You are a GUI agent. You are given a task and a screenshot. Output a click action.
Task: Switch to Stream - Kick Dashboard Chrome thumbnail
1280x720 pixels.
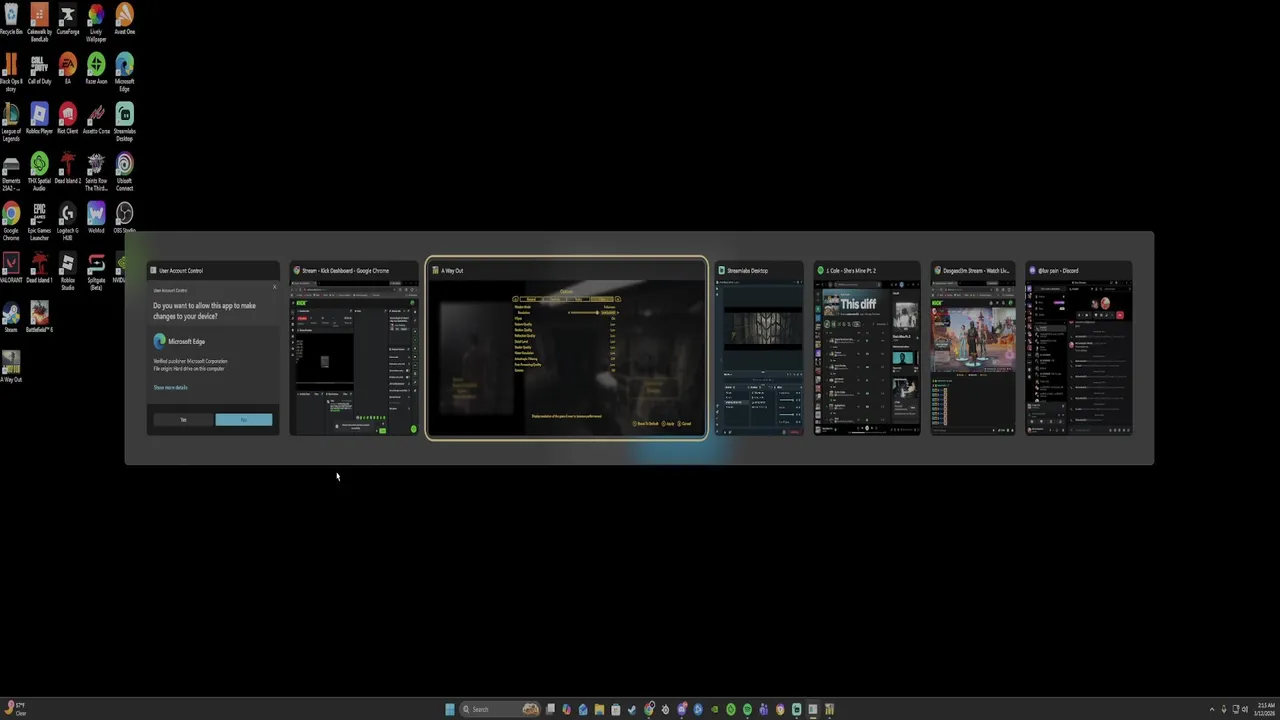click(x=354, y=348)
